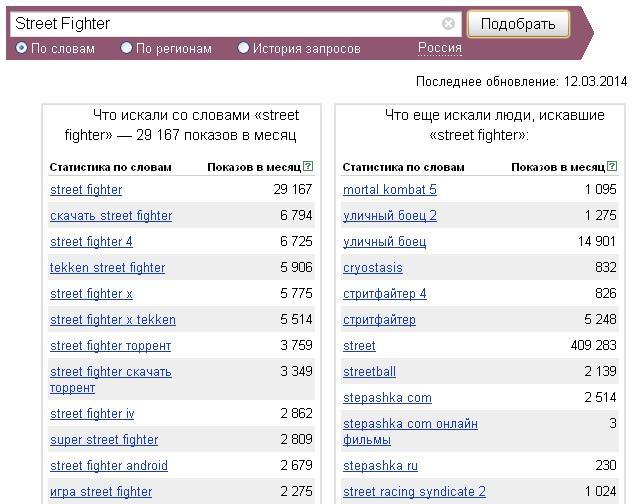Open the 'street fighter' keyword link
Viewport: 641px width, 504px height.
pos(86,190)
